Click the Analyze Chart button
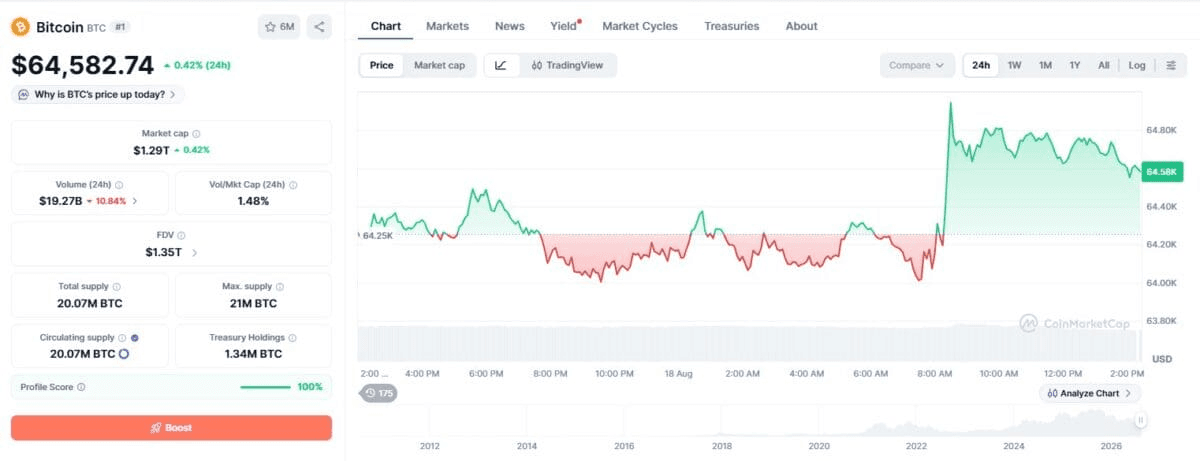This screenshot has height=461, width=1200. click(x=1090, y=393)
